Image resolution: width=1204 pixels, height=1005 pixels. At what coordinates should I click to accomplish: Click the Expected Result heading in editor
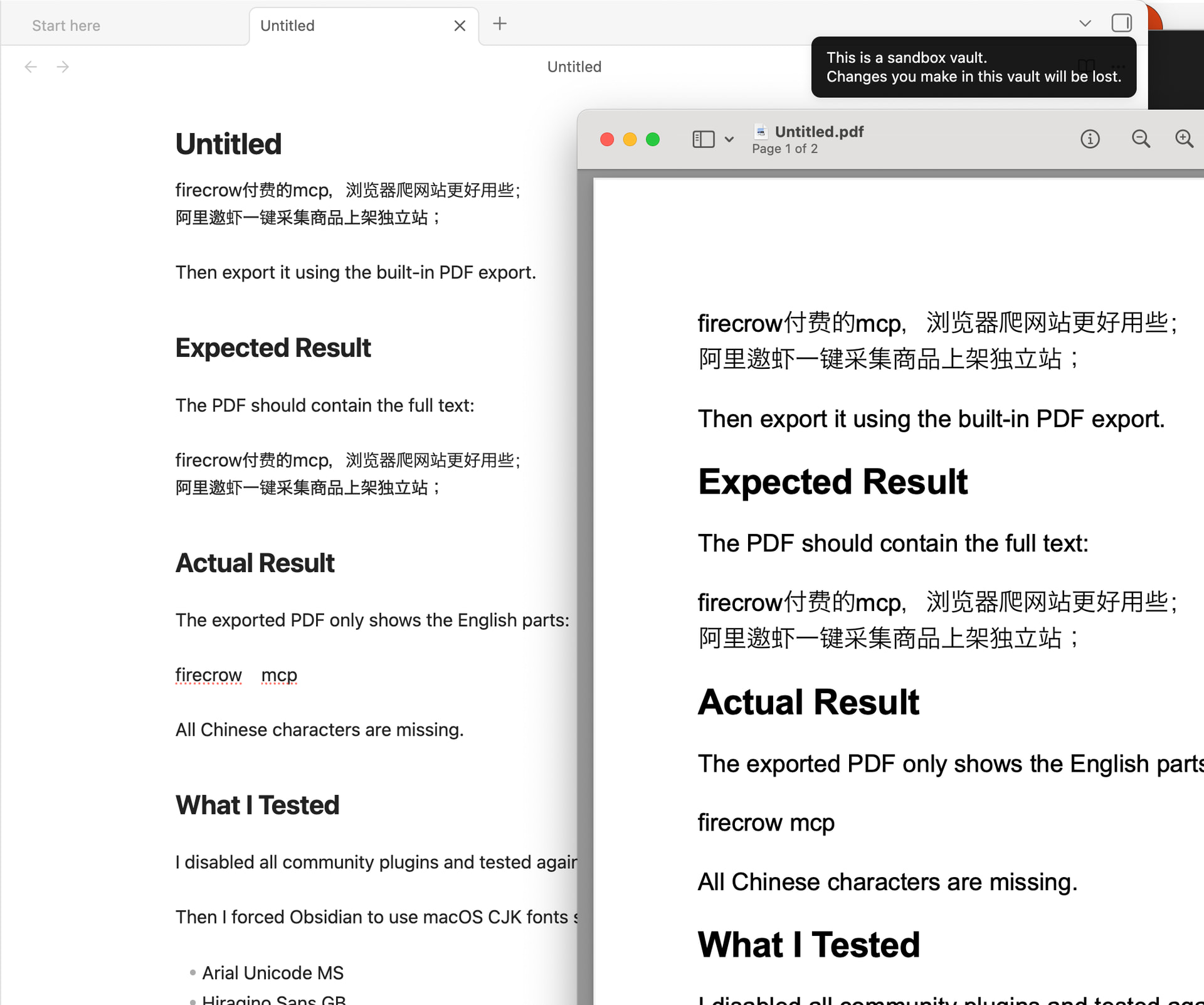pos(273,348)
